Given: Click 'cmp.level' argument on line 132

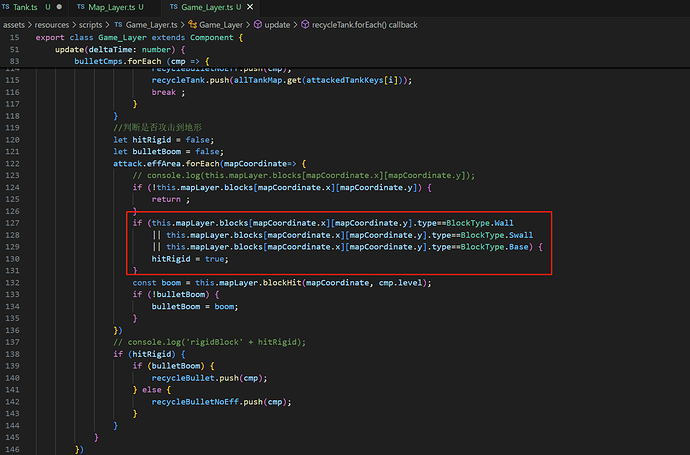Looking at the screenshot, I should (x=400, y=283).
